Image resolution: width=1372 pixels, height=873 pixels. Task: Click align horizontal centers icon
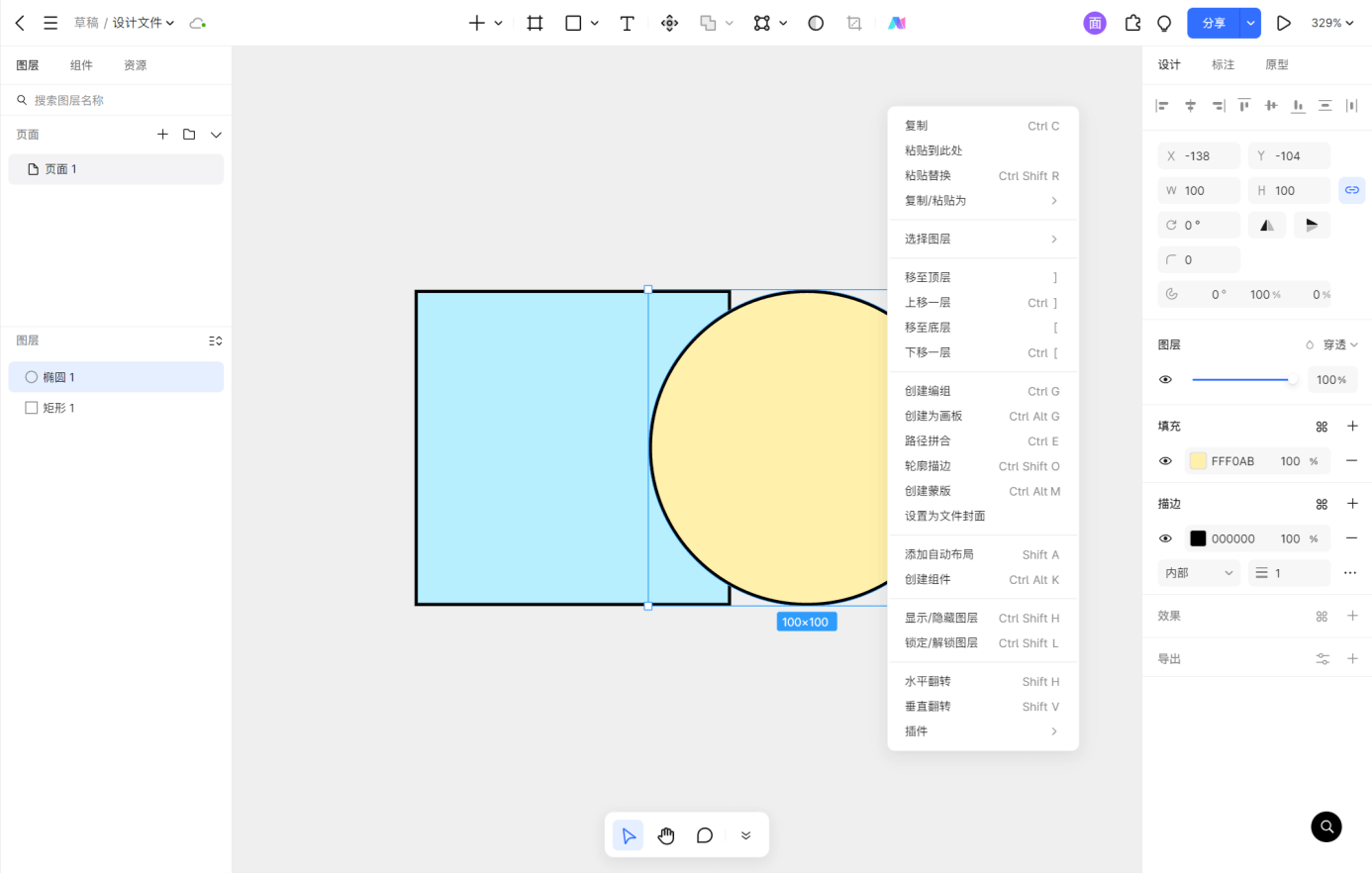point(1191,105)
